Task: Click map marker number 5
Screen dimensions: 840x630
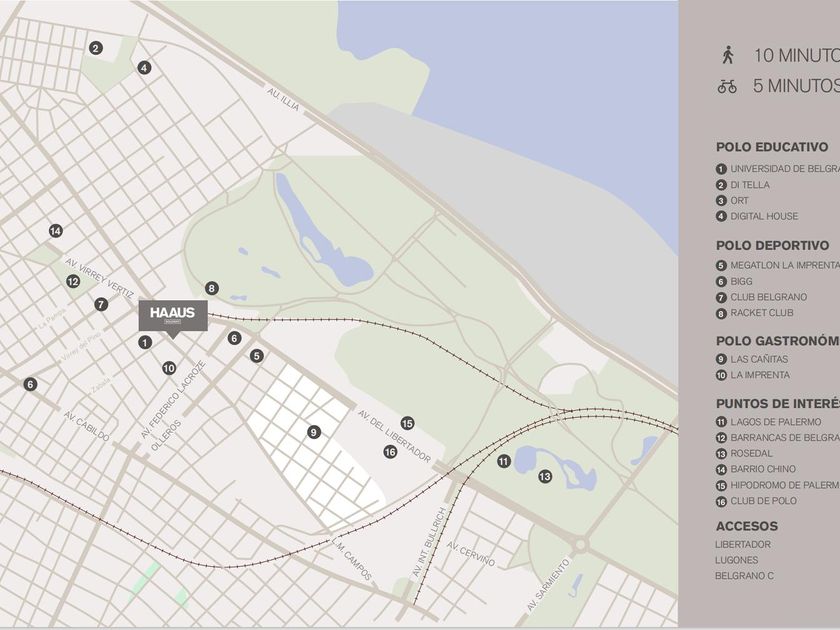Action: click(x=257, y=356)
